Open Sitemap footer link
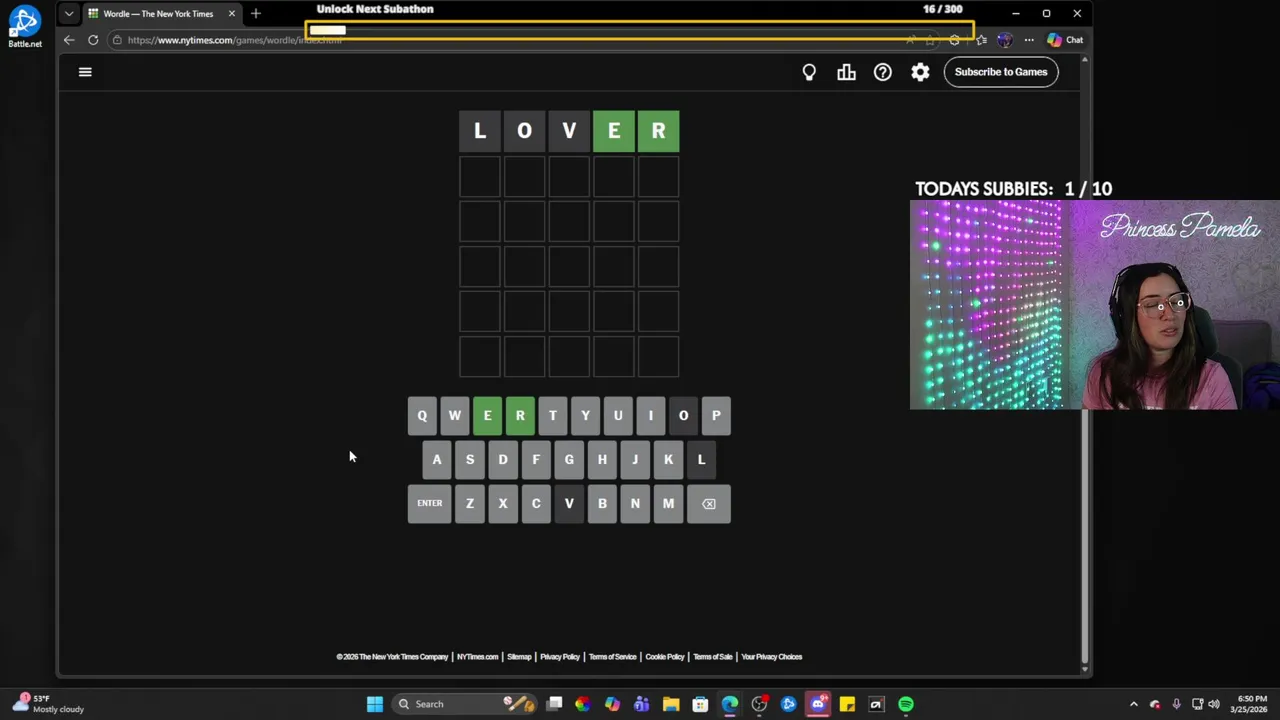Viewport: 1280px width, 720px height. point(519,657)
